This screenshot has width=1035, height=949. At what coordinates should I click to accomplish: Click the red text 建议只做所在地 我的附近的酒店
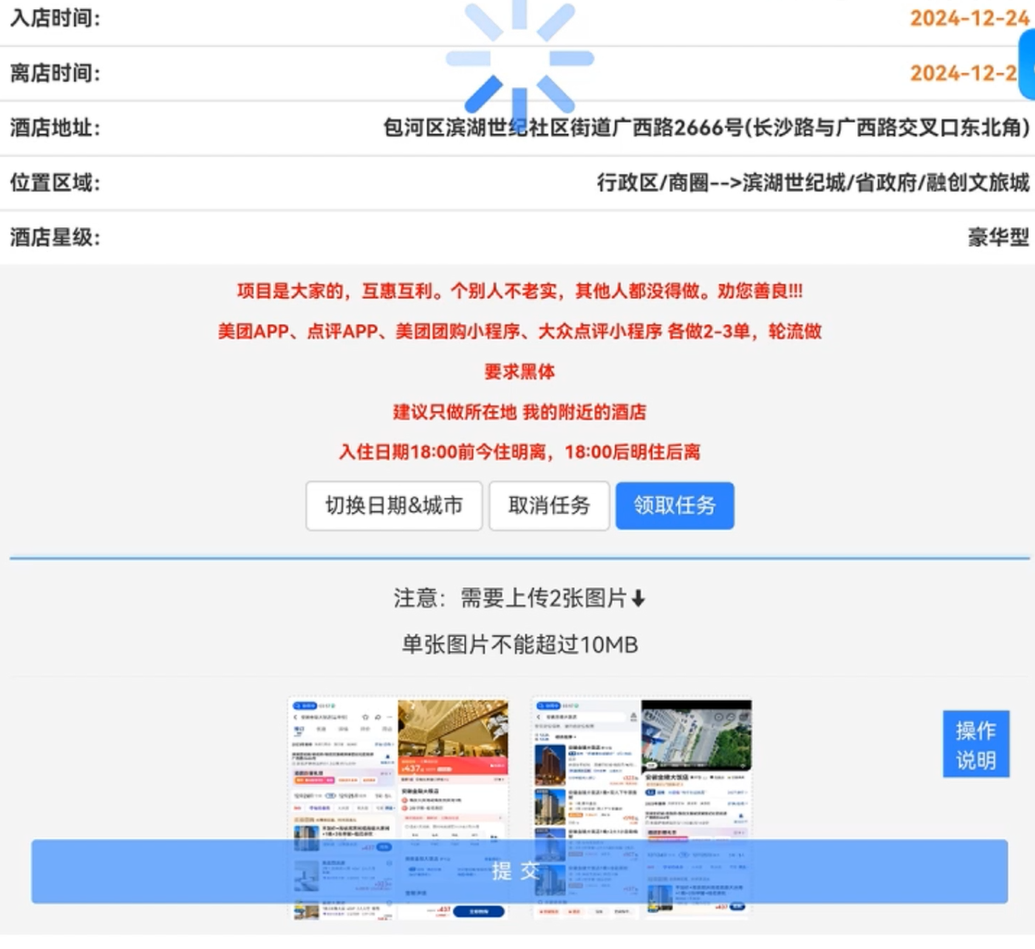coord(519,412)
